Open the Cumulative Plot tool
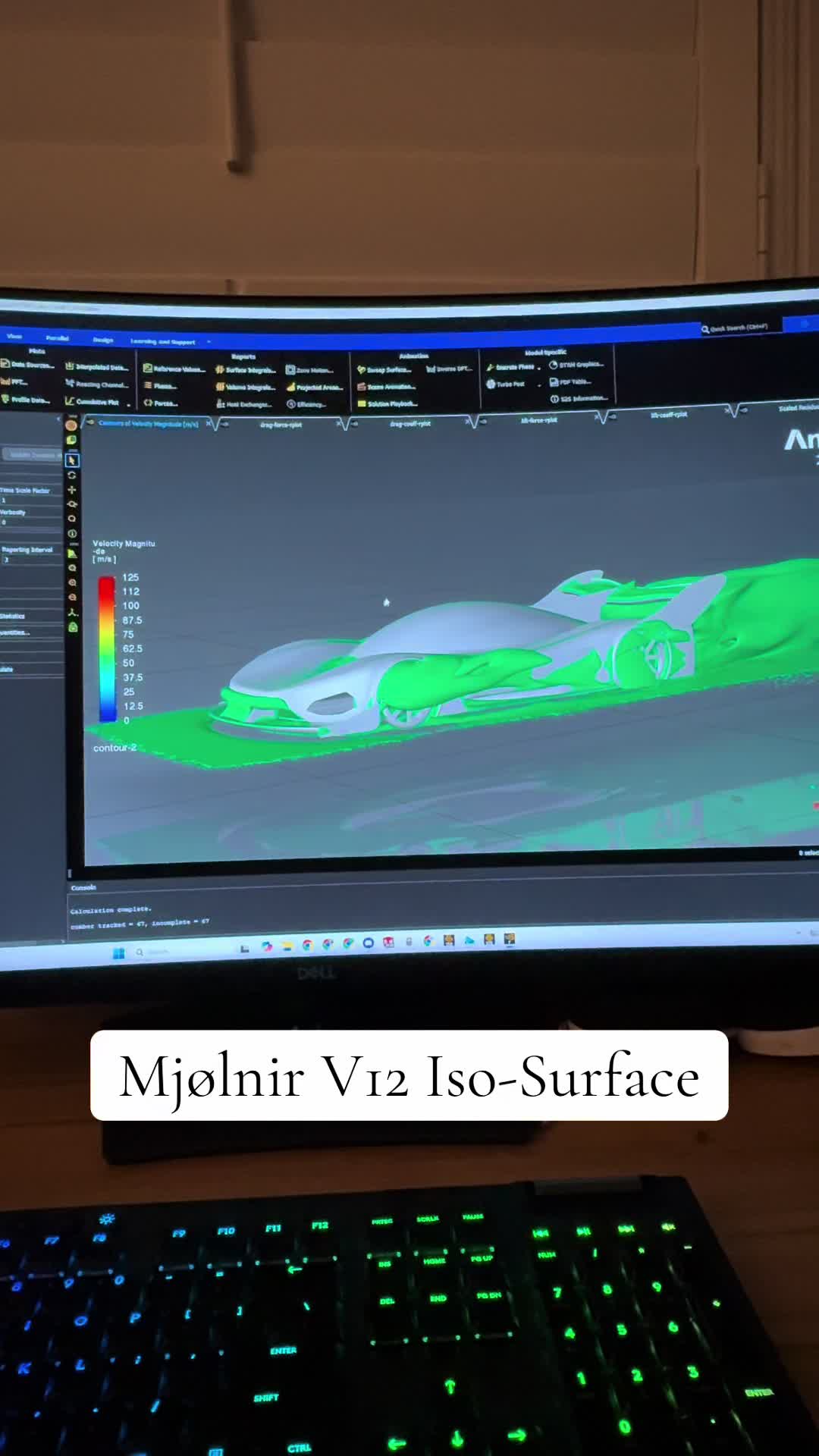Image resolution: width=819 pixels, height=1456 pixels. coord(93,401)
